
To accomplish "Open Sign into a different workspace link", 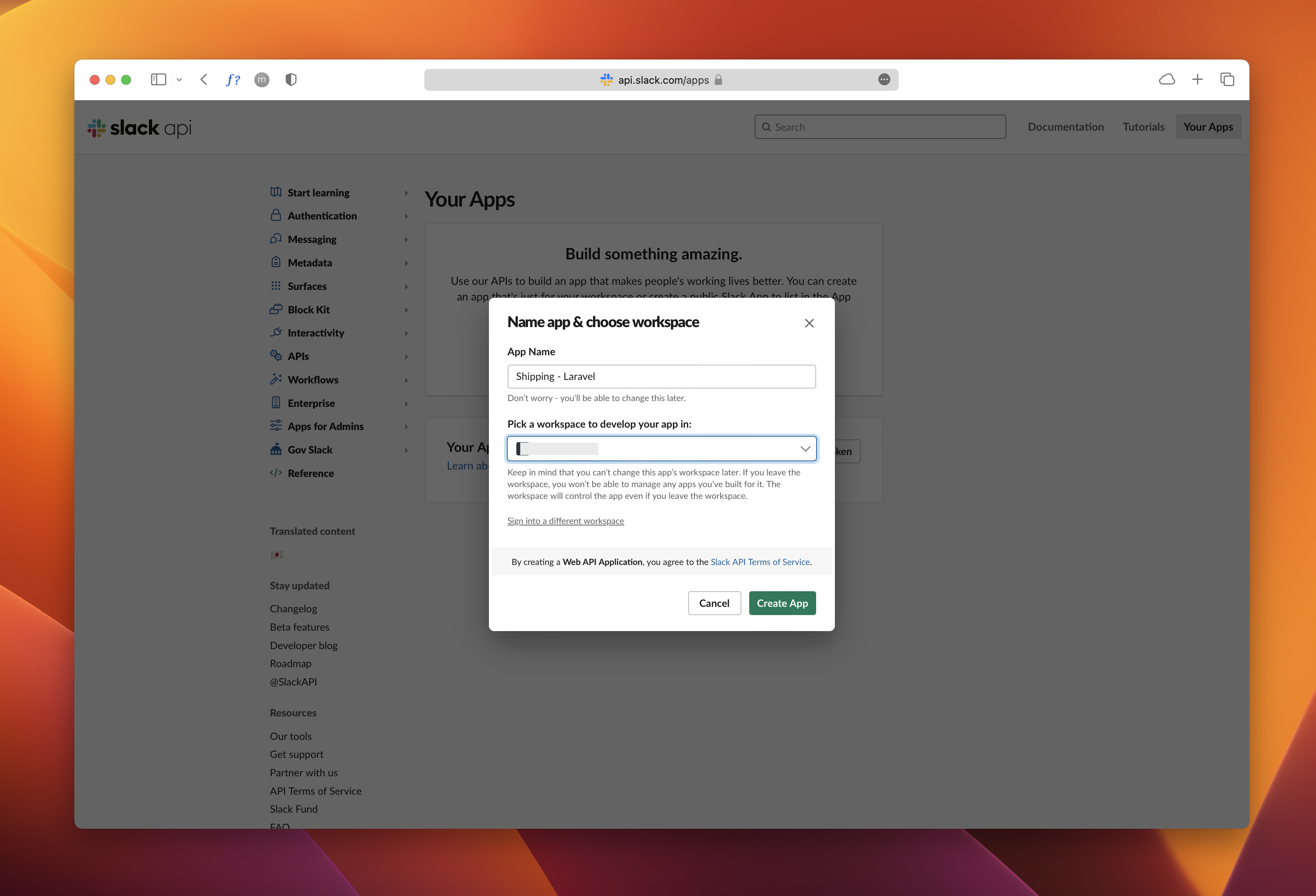I will click(566, 520).
